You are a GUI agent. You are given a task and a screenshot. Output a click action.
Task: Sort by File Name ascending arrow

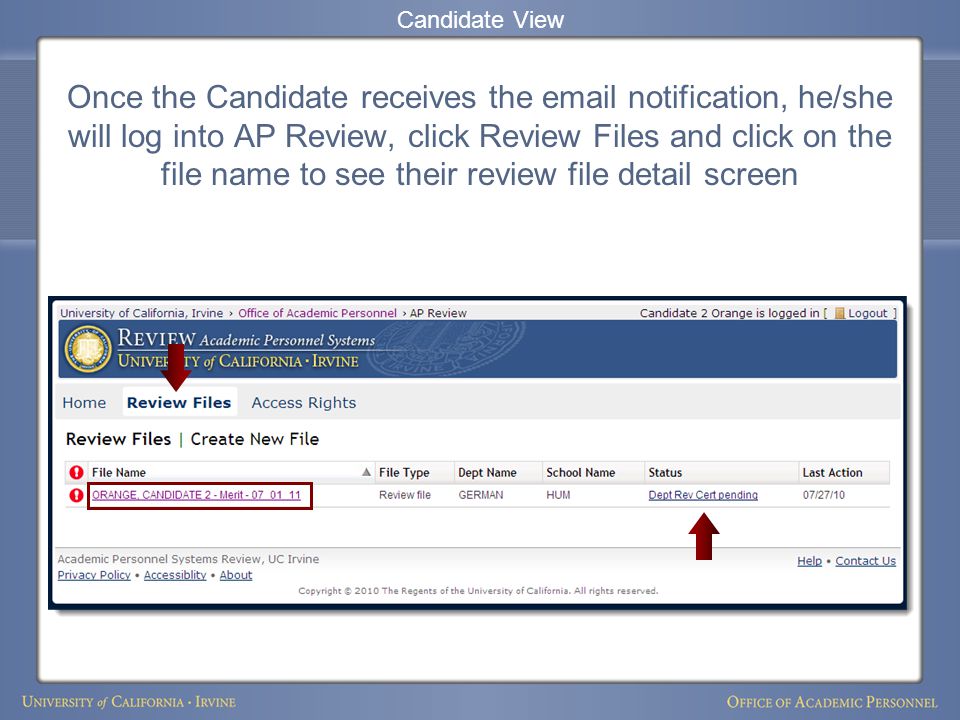pos(366,472)
